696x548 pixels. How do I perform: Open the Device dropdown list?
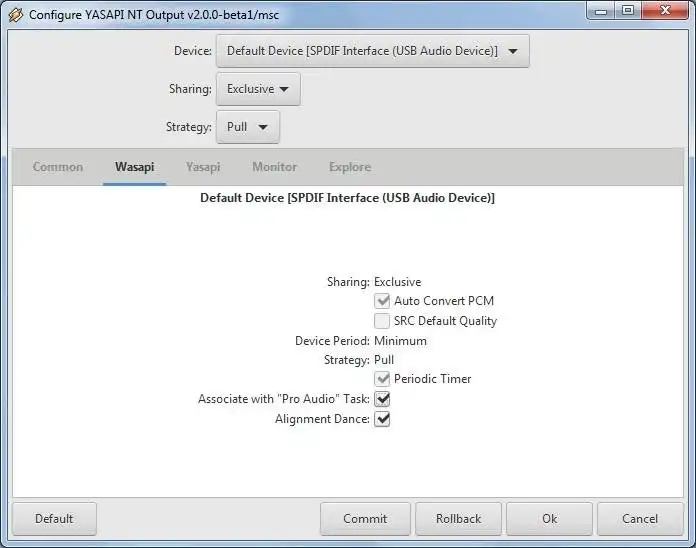[372, 51]
